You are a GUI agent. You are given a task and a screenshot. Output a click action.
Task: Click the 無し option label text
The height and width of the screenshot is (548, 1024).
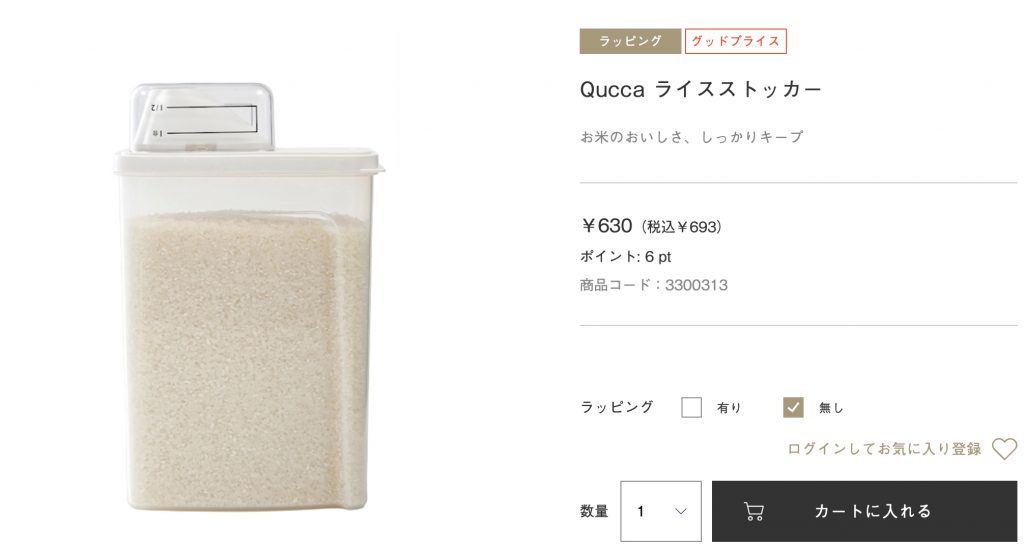click(x=831, y=408)
